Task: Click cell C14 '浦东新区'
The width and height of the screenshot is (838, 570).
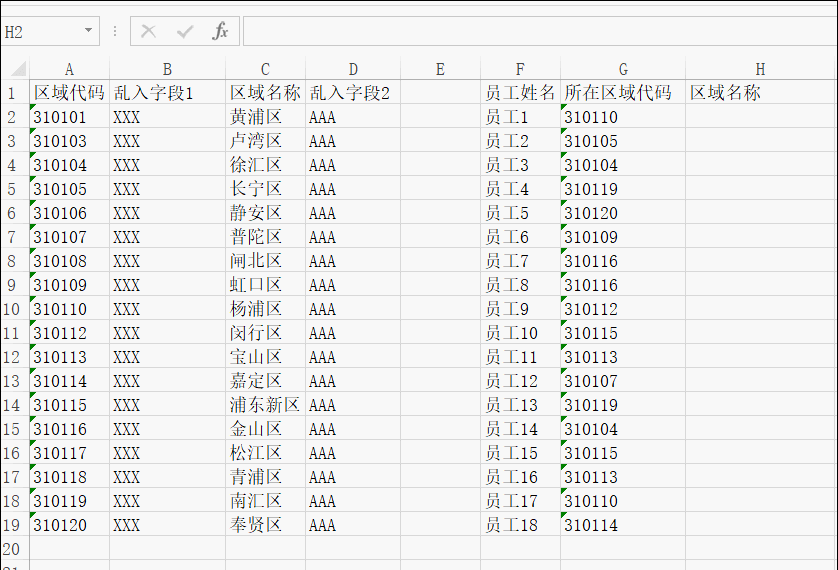Action: pos(266,405)
